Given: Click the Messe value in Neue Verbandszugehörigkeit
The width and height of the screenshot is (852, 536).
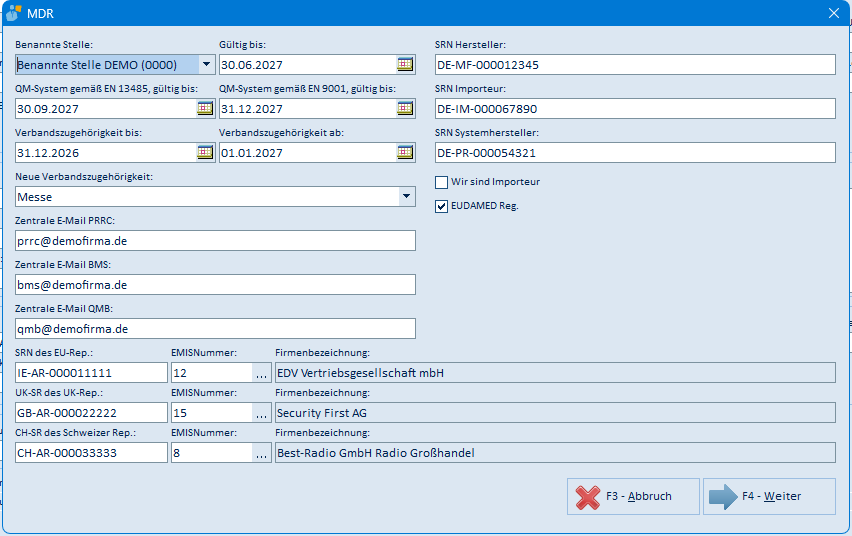Looking at the screenshot, I should coord(35,197).
